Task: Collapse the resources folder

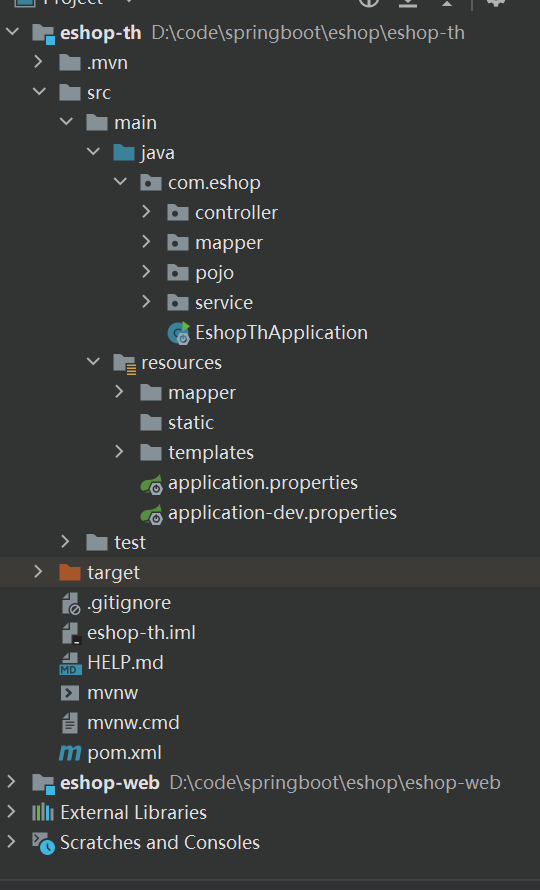Action: point(93,361)
